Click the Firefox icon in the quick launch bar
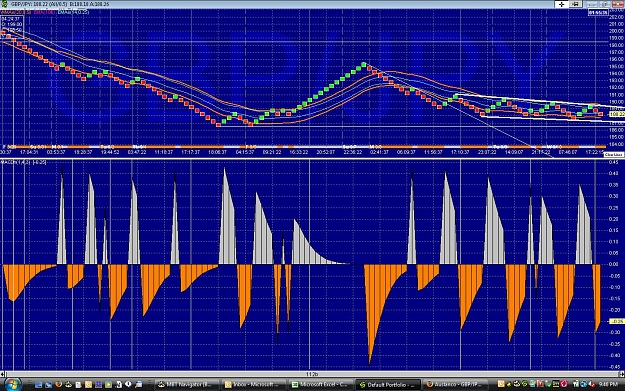Viewport: 625px width, 391px height. [x=59, y=385]
